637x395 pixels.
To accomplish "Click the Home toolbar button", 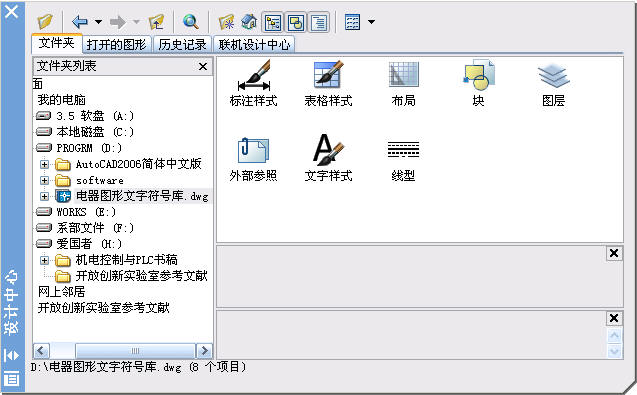I will [x=249, y=22].
